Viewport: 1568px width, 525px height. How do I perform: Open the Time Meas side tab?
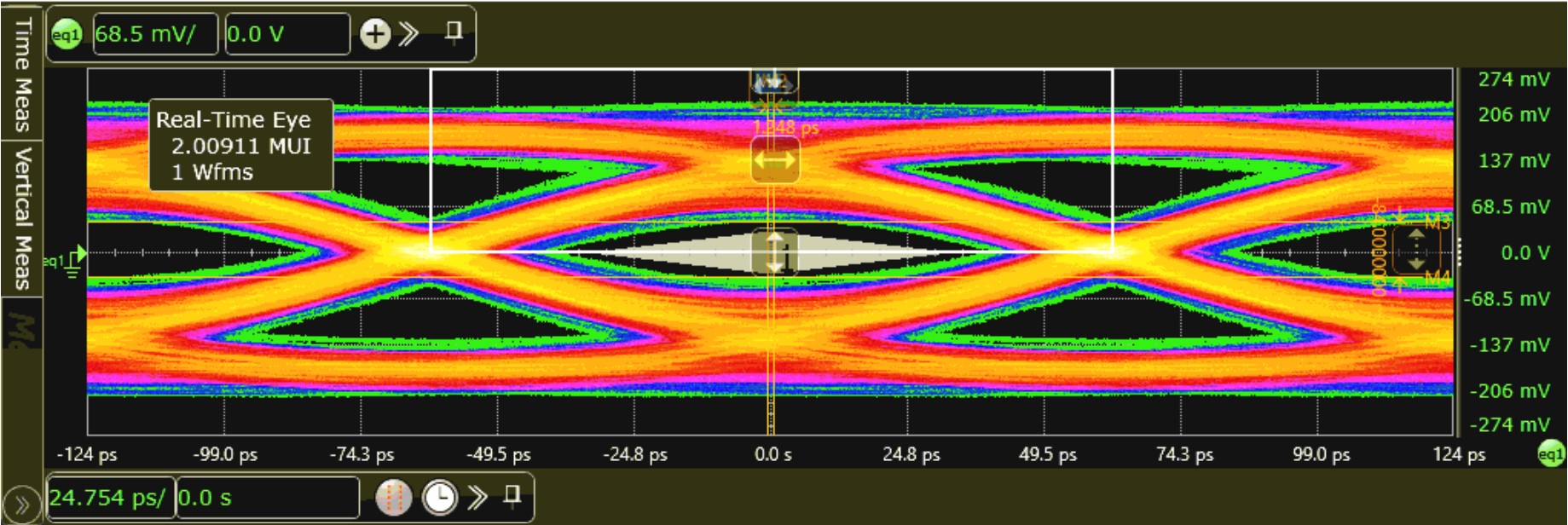(x=22, y=73)
